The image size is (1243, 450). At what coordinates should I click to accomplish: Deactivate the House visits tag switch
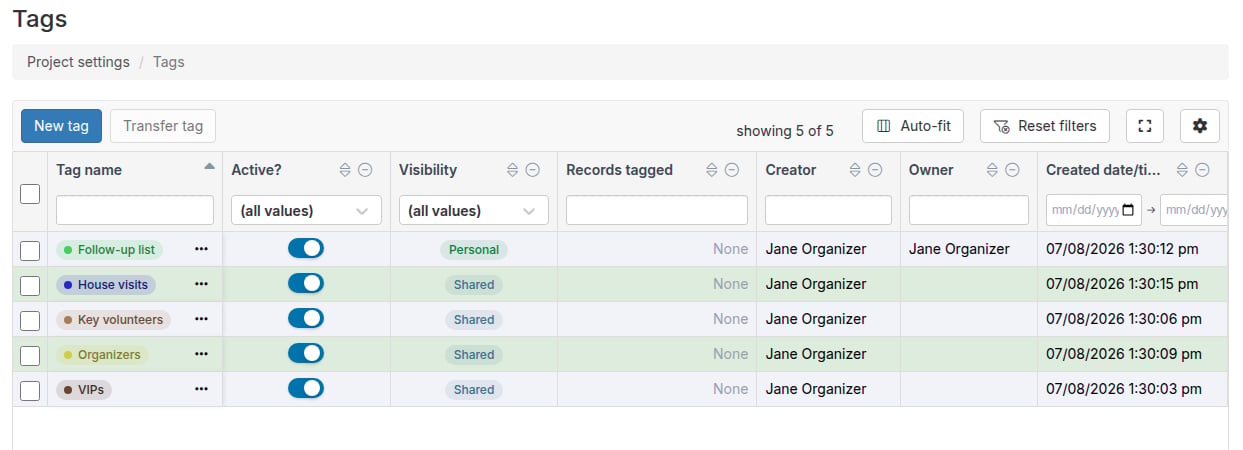(306, 283)
